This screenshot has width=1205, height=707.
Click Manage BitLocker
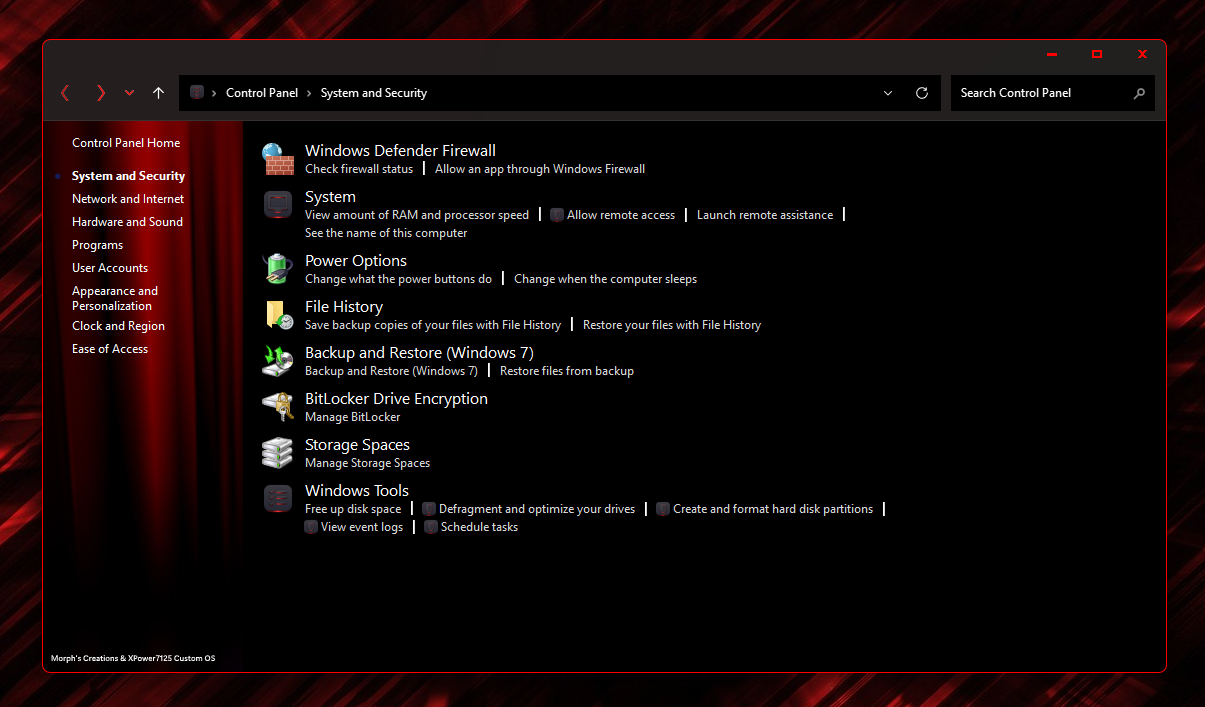[352, 417]
